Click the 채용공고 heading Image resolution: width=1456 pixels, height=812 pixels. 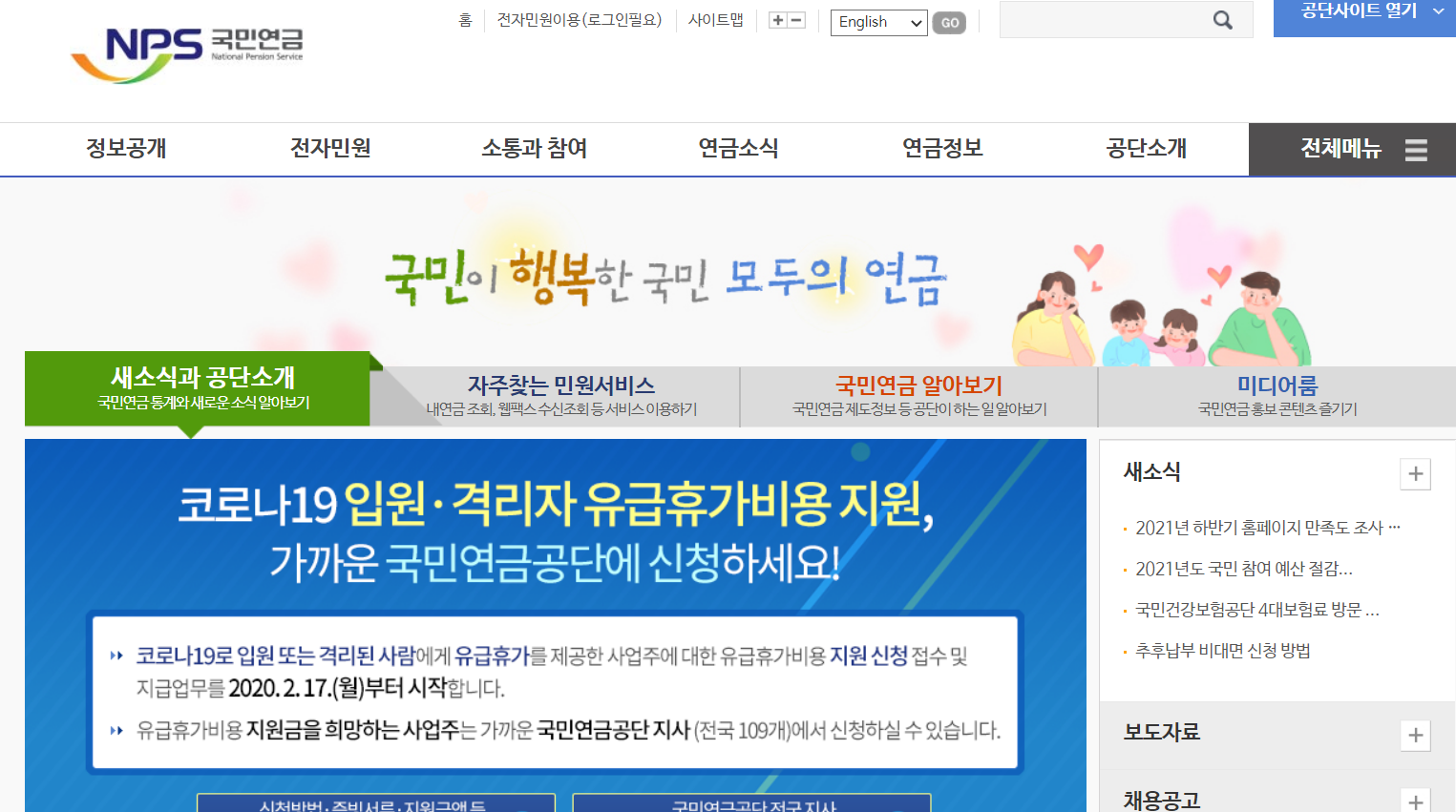click(x=1162, y=800)
